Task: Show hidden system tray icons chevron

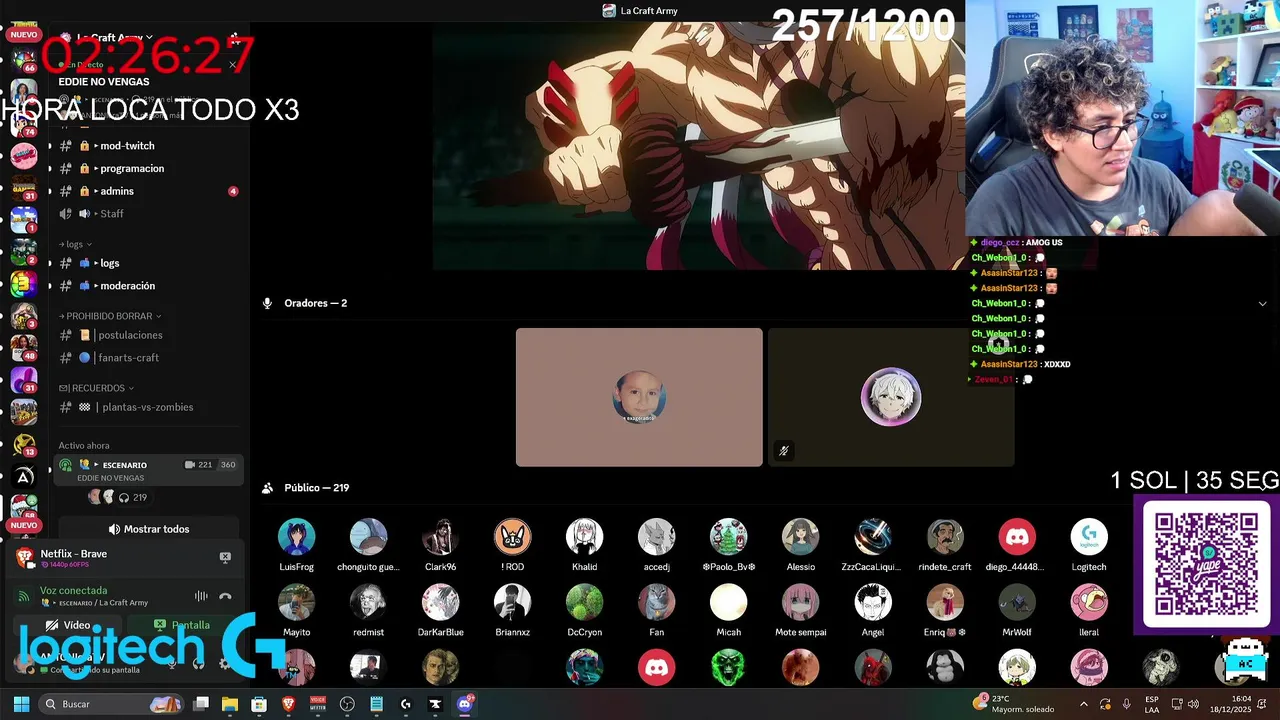Action: point(1083,704)
